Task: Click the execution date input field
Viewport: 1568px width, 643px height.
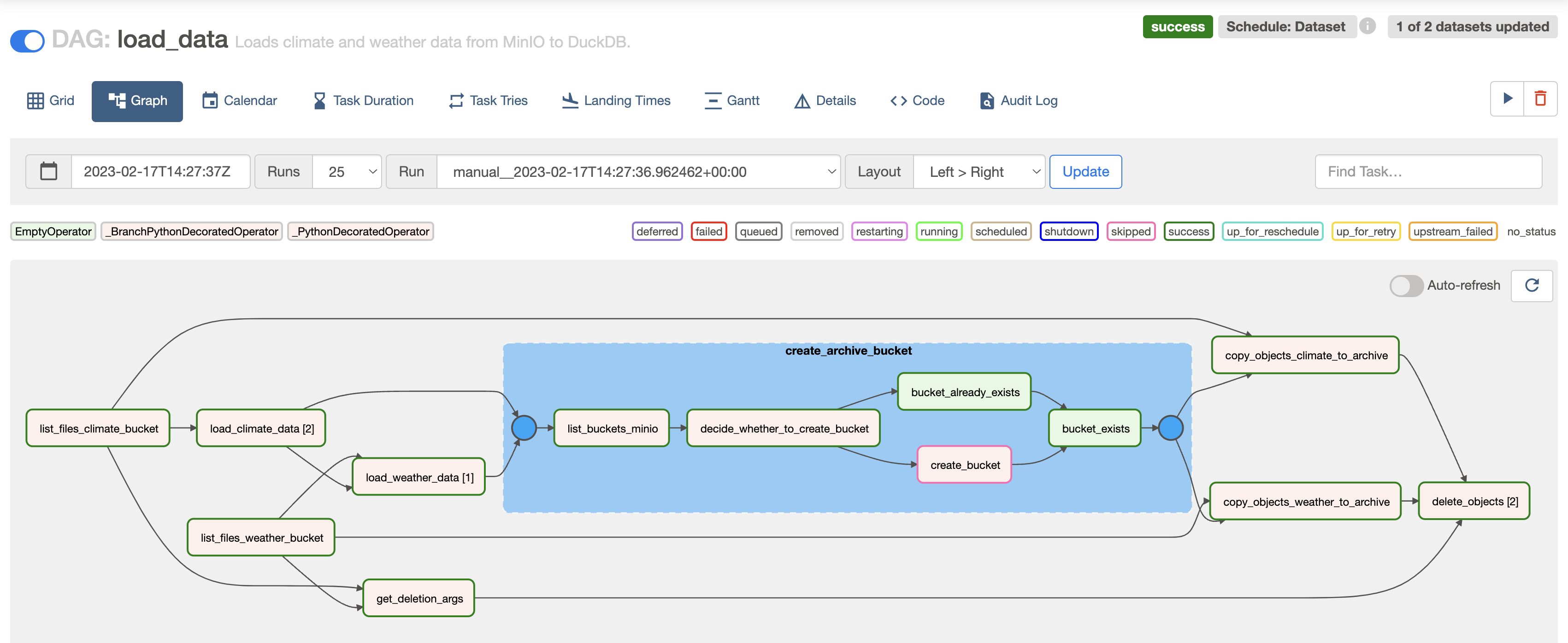Action: click(x=160, y=171)
